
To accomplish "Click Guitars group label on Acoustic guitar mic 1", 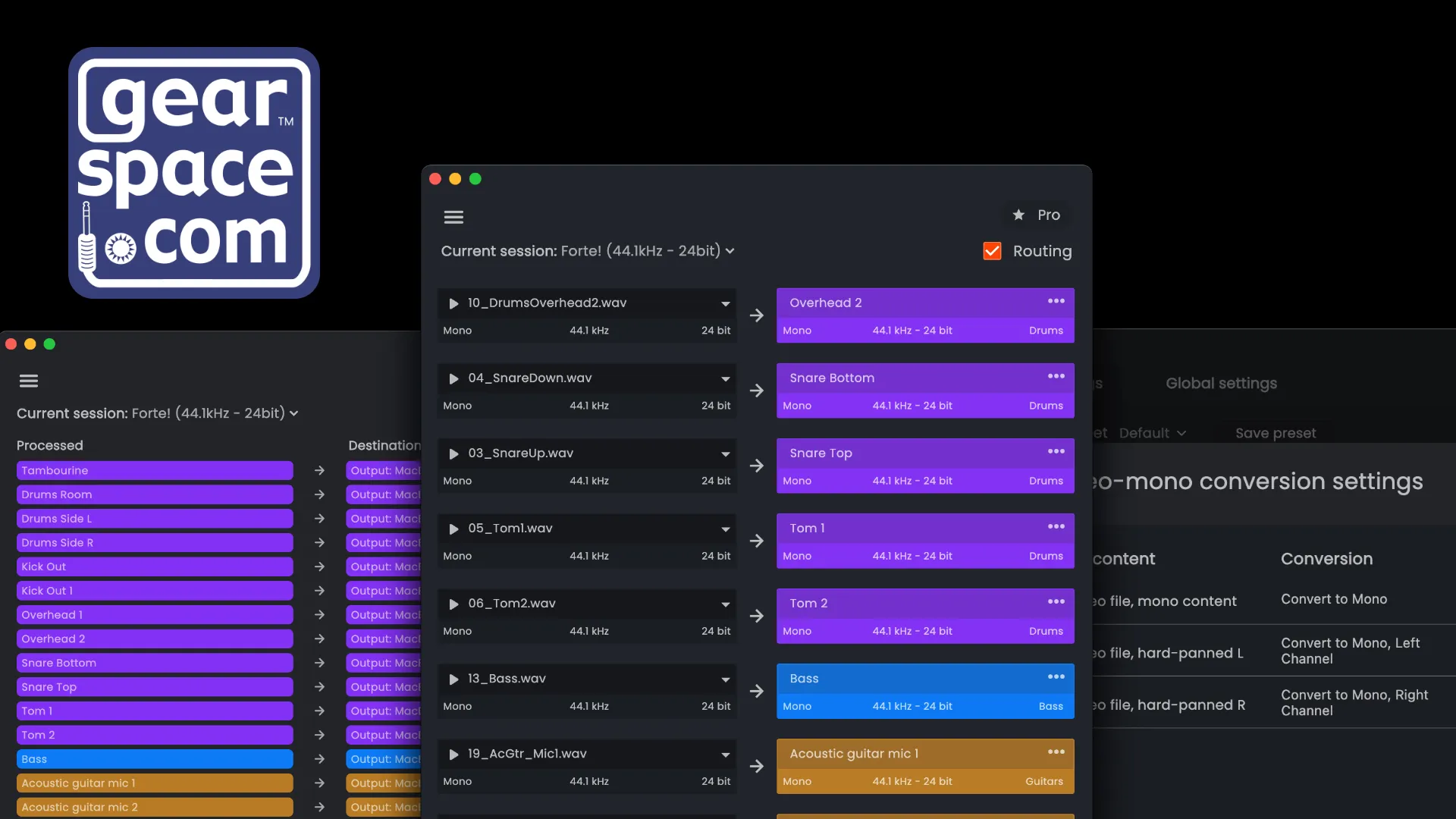I will [x=1044, y=781].
